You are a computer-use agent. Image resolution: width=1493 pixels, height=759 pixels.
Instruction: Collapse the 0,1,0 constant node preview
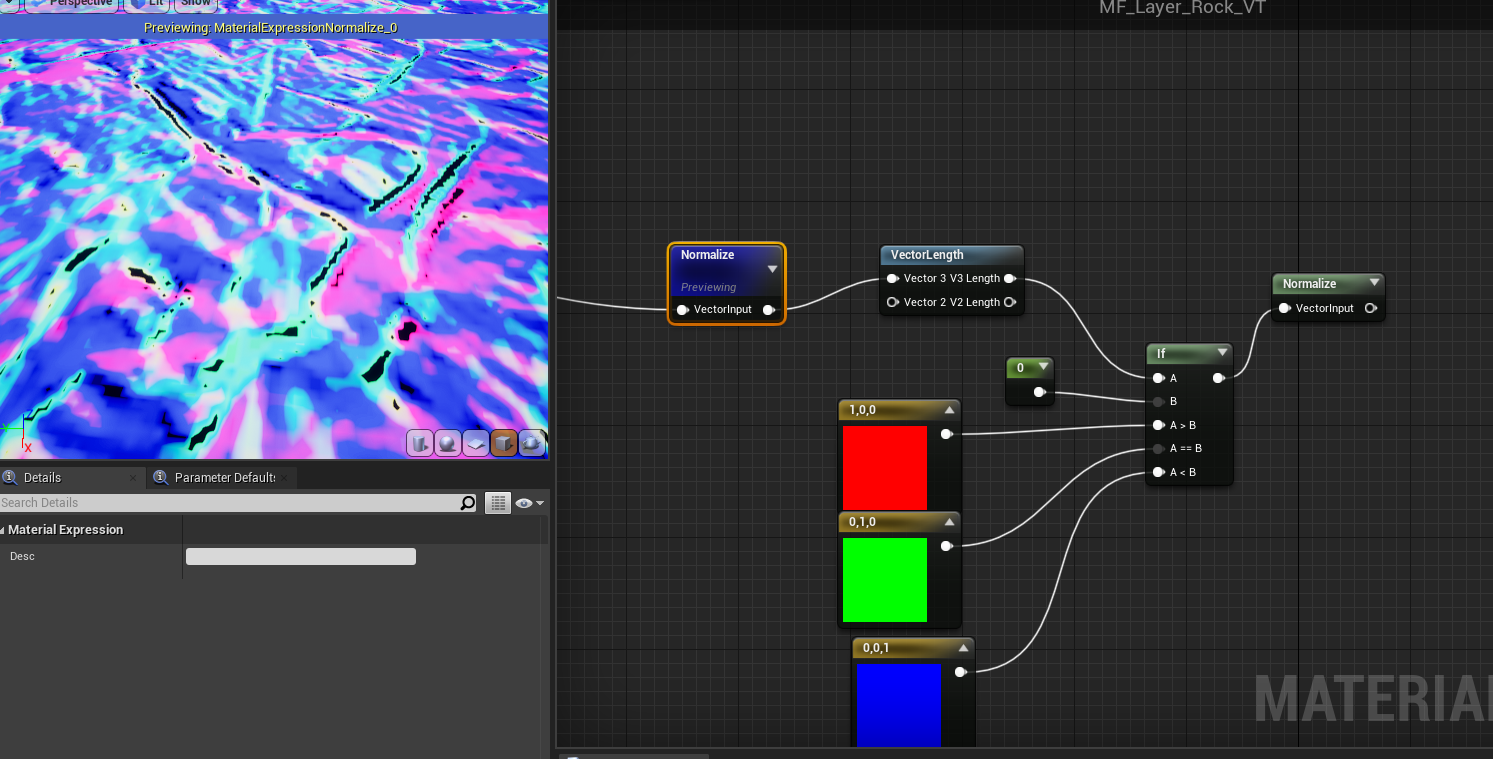[x=948, y=522]
